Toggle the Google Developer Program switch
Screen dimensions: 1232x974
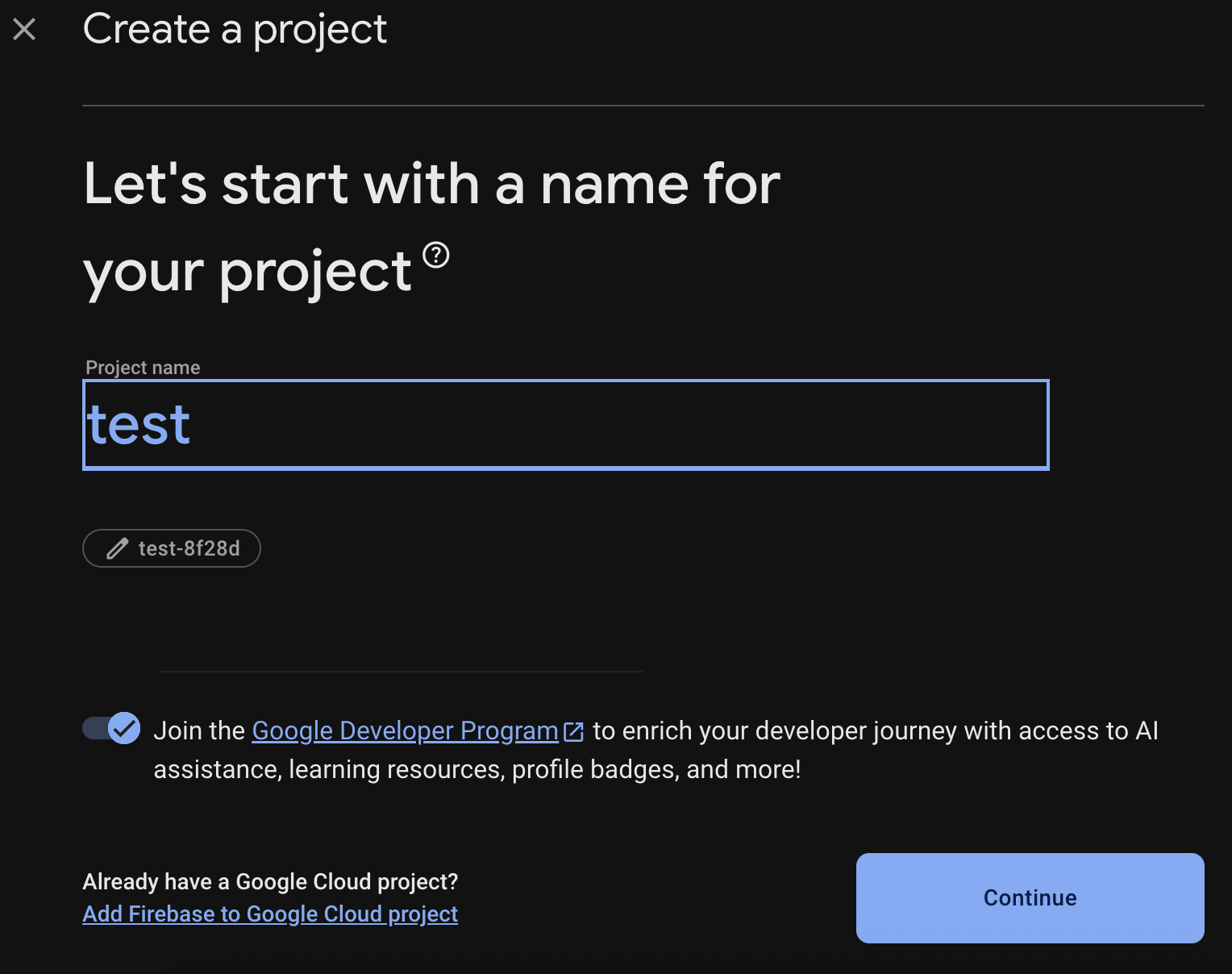click(x=111, y=728)
